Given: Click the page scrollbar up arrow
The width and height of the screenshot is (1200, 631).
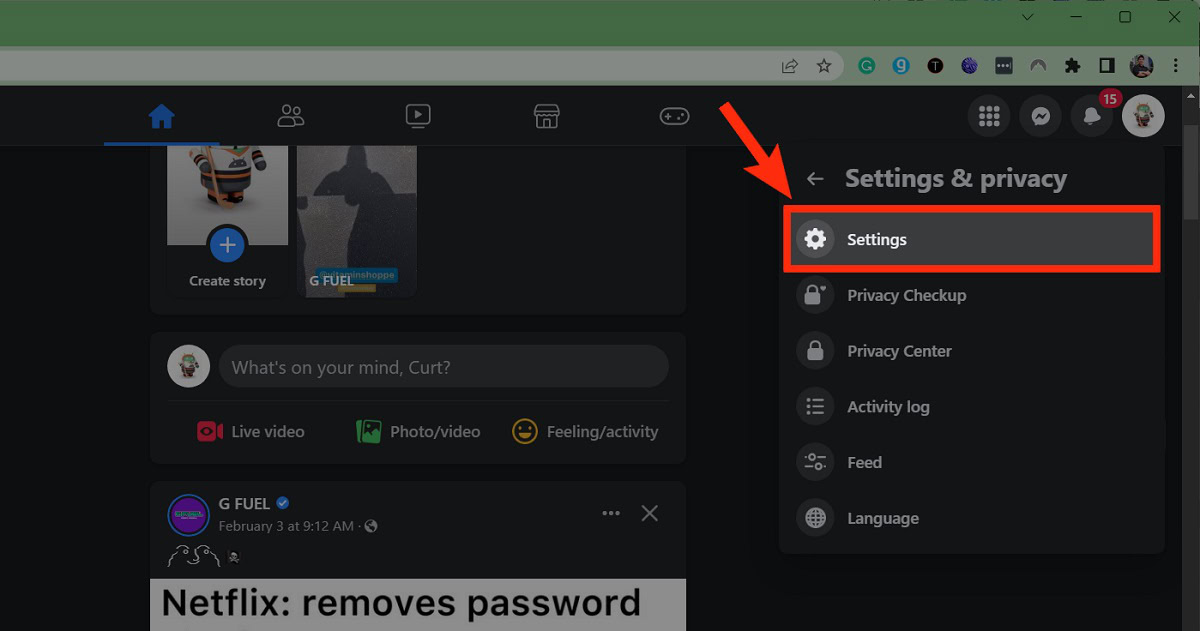Looking at the screenshot, I should click(1191, 97).
